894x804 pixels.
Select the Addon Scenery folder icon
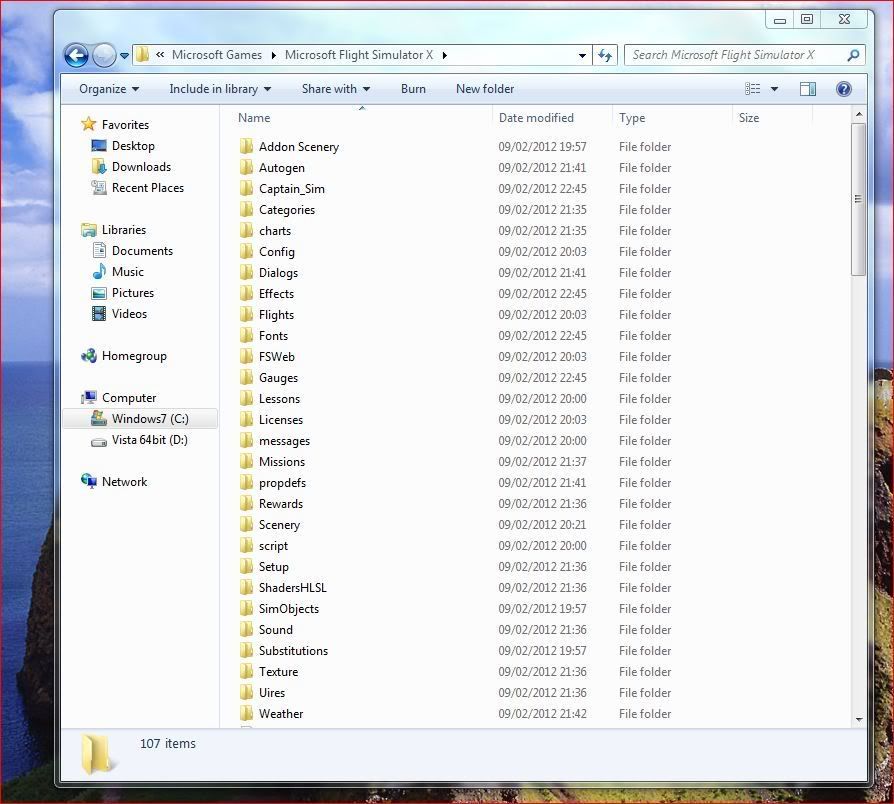pyautogui.click(x=246, y=147)
